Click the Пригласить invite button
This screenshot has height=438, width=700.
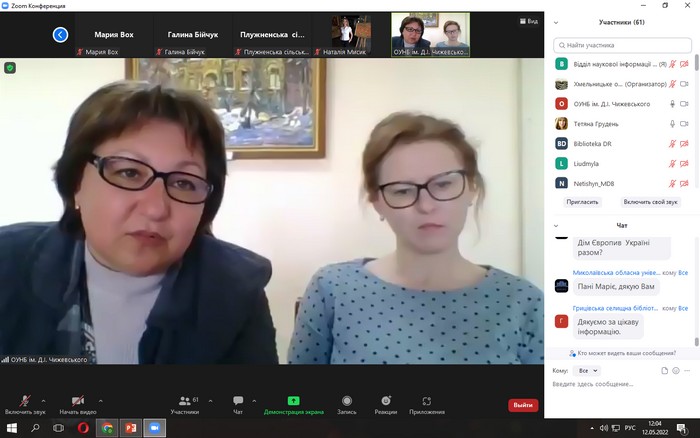582,202
